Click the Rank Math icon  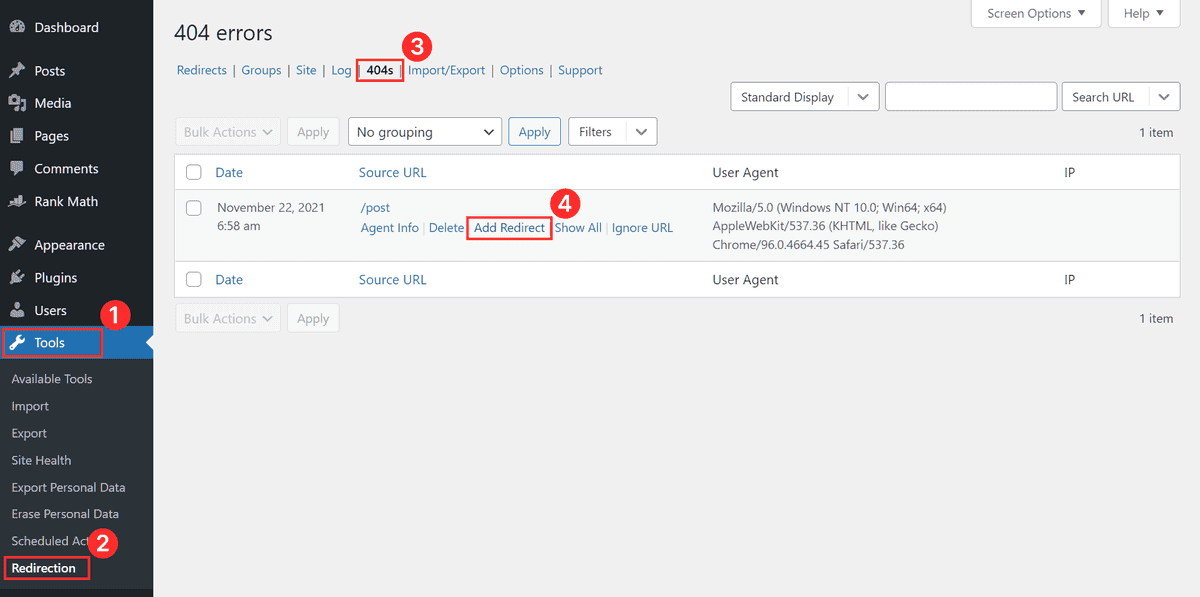(x=17, y=201)
